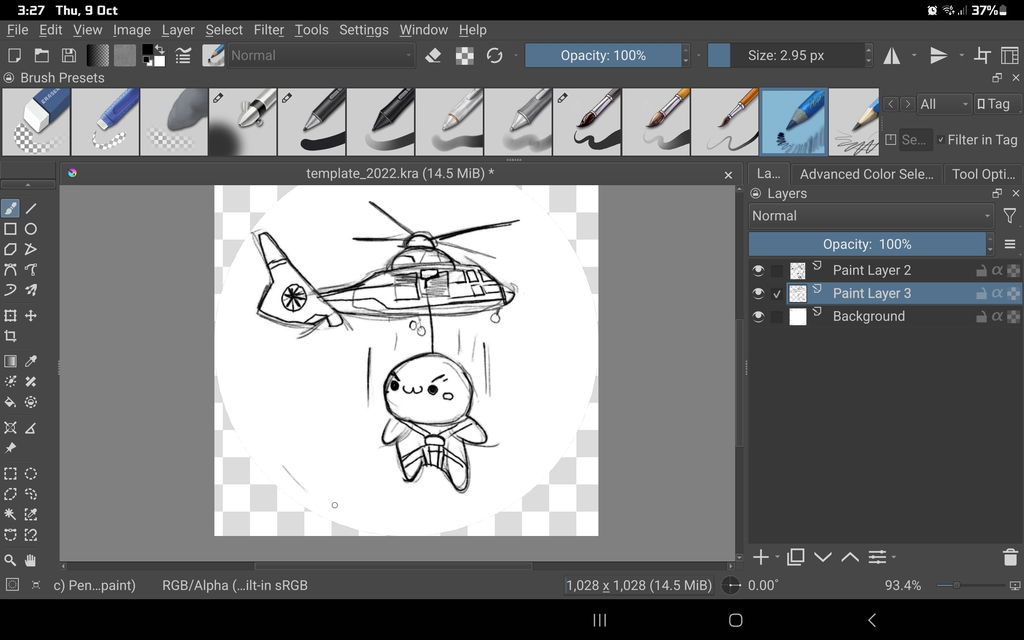The image size is (1024, 640).
Task: Select the Move tool
Action: click(31, 316)
